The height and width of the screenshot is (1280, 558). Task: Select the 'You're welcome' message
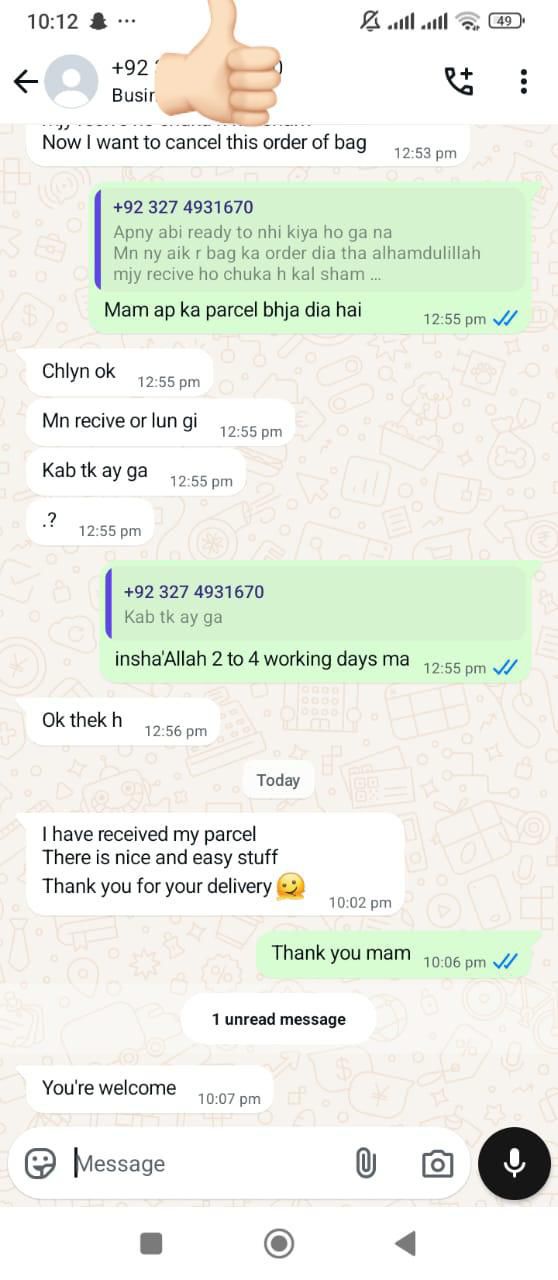click(x=147, y=1091)
